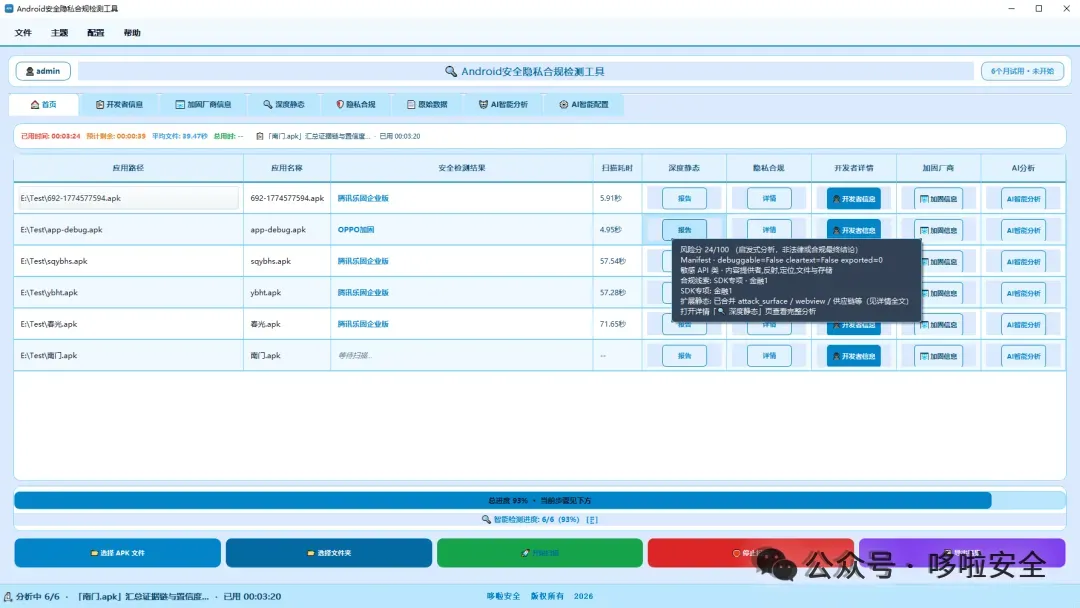
Task: Open the 主题 menu
Action: [x=59, y=32]
